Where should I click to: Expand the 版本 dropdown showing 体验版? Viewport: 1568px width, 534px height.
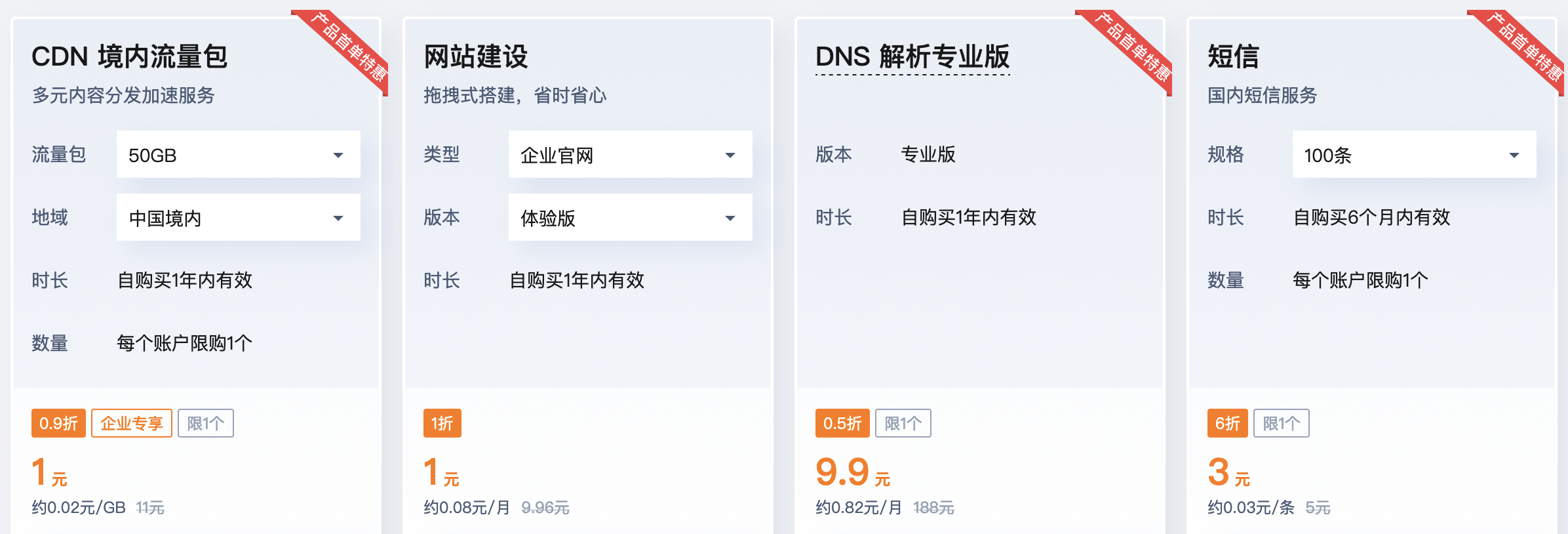coord(629,217)
